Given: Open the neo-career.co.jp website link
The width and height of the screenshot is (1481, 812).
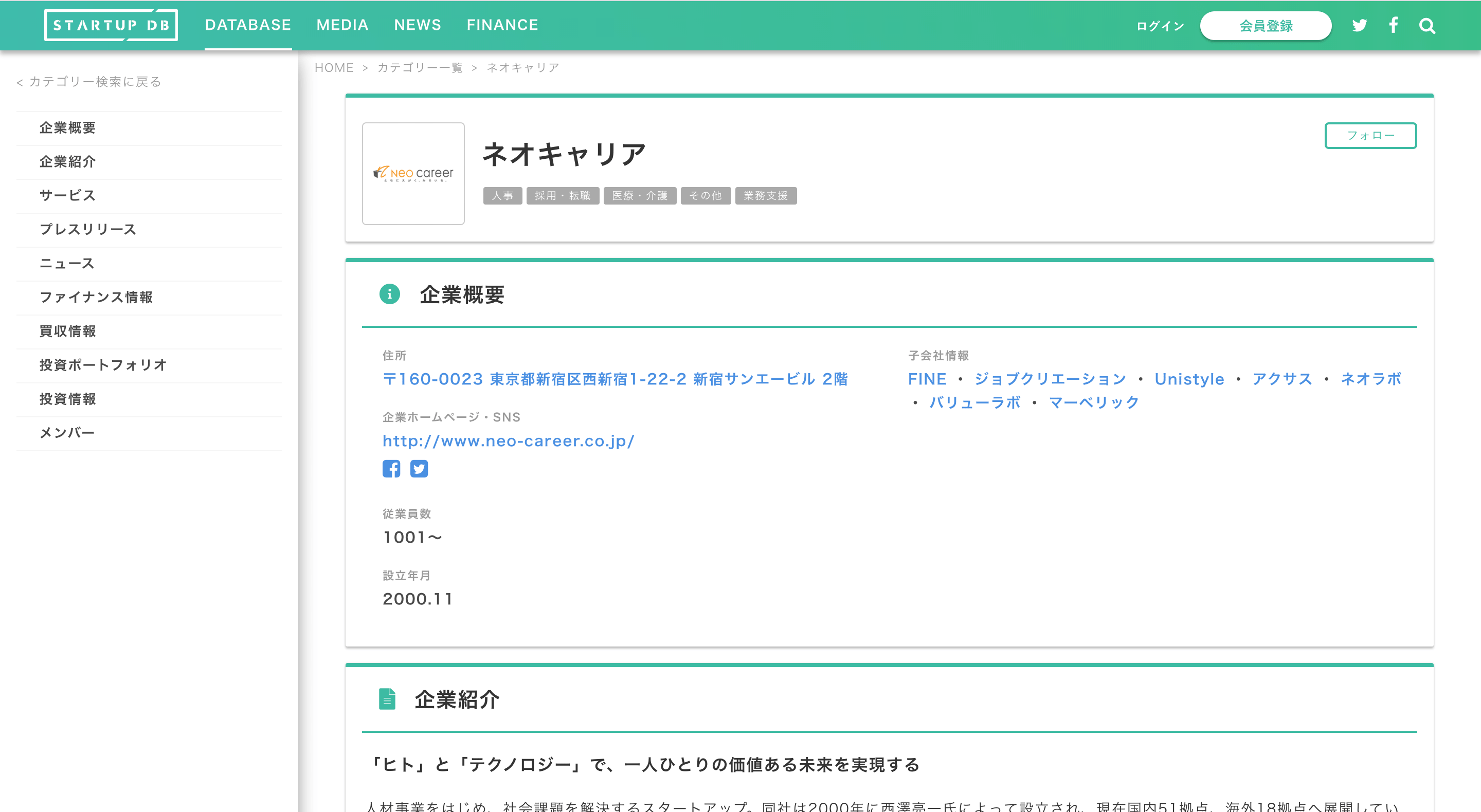Looking at the screenshot, I should [x=508, y=441].
